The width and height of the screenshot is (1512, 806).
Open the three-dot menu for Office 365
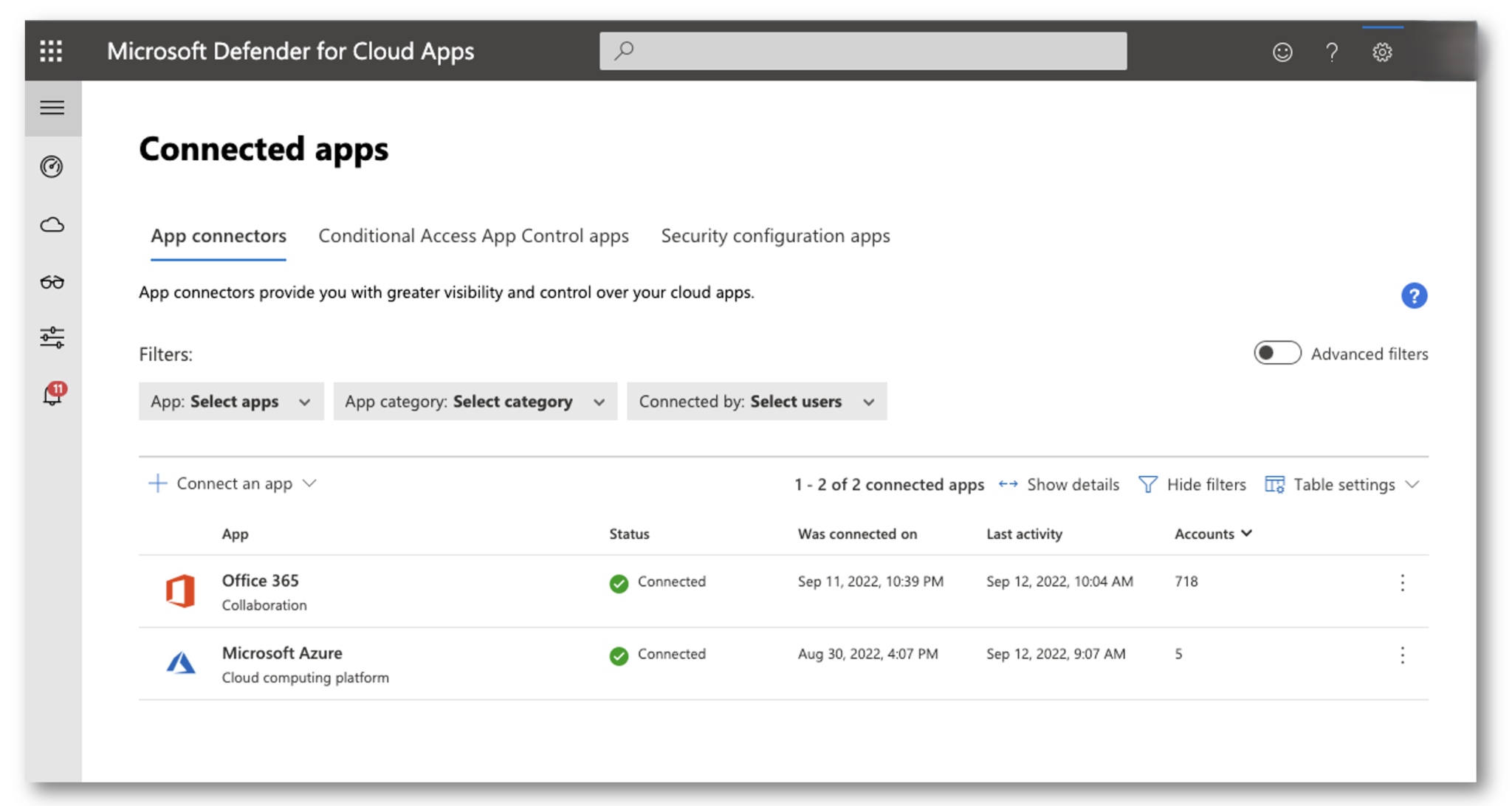[x=1402, y=582]
